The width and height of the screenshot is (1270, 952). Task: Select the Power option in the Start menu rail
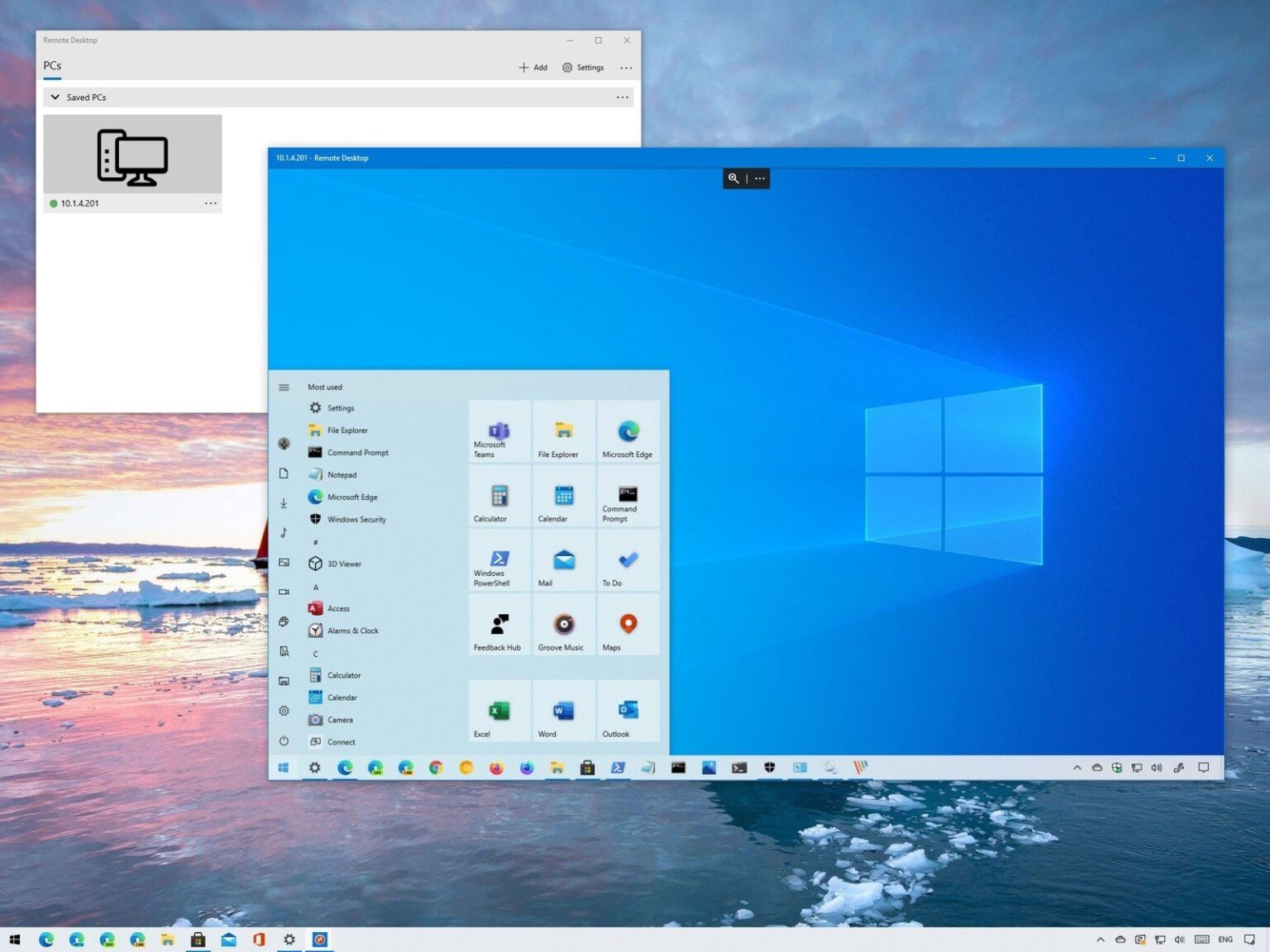pyautogui.click(x=284, y=741)
